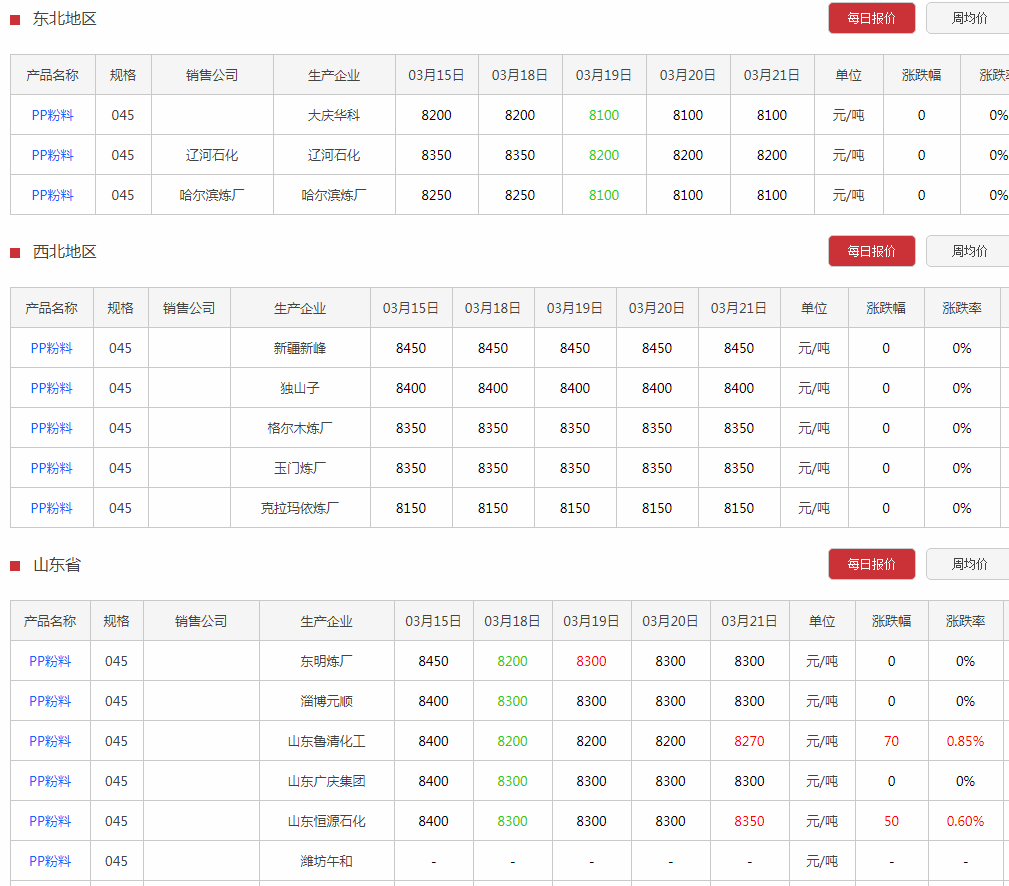
Task: Select 辽河石化 in the 销售公司 column
Action: point(212,155)
